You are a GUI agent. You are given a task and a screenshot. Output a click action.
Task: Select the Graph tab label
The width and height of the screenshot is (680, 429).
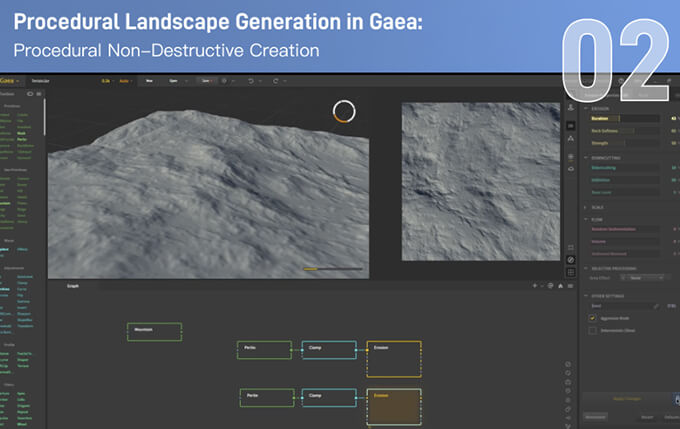[x=73, y=286]
